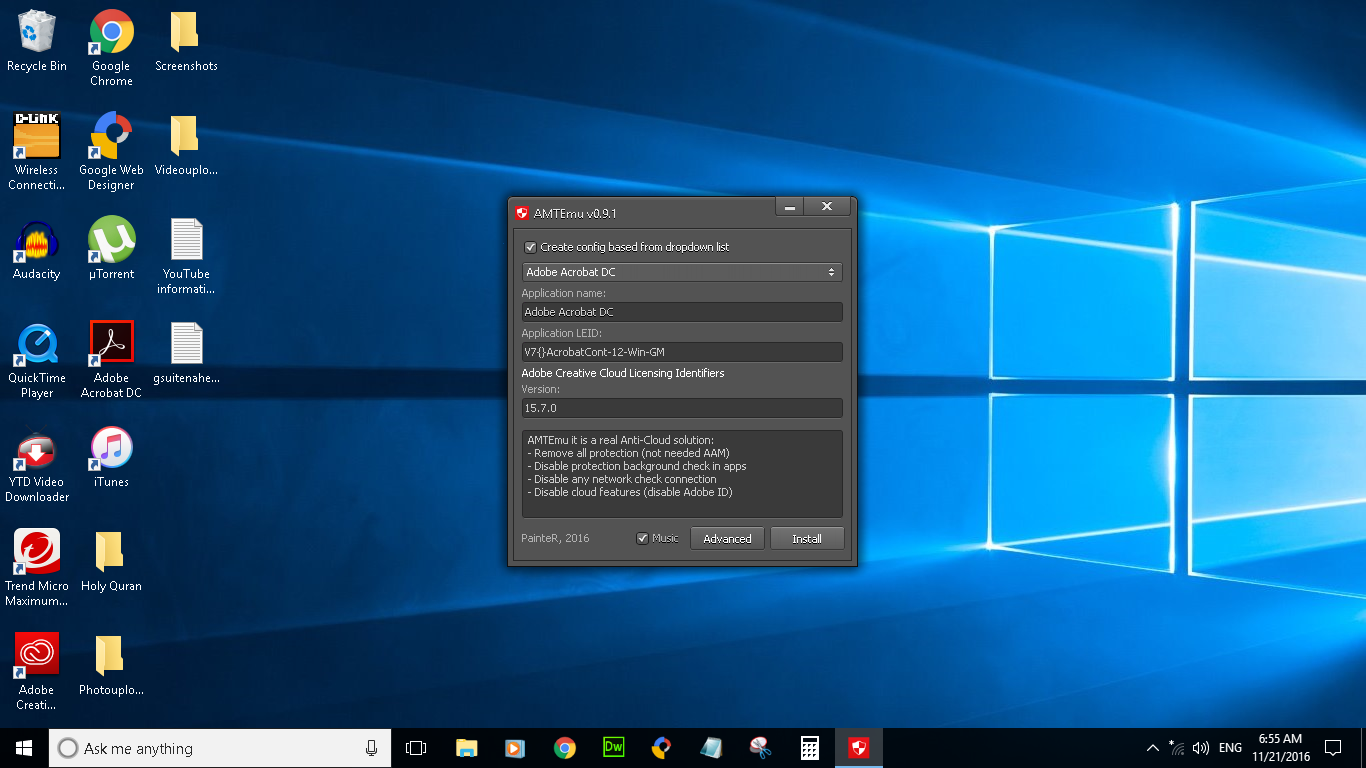The height and width of the screenshot is (768, 1366).
Task: Show hidden system tray icons
Action: click(x=1152, y=748)
